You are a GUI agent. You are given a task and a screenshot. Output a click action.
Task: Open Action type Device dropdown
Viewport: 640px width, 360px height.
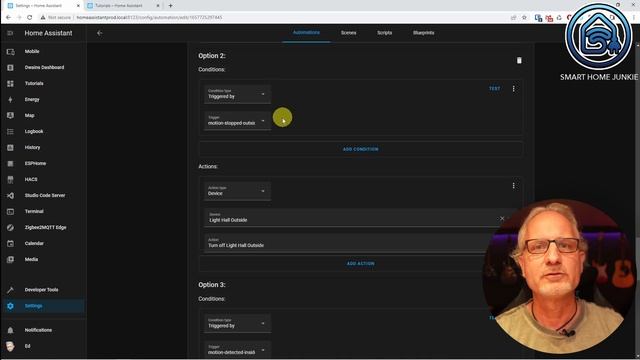tap(237, 191)
